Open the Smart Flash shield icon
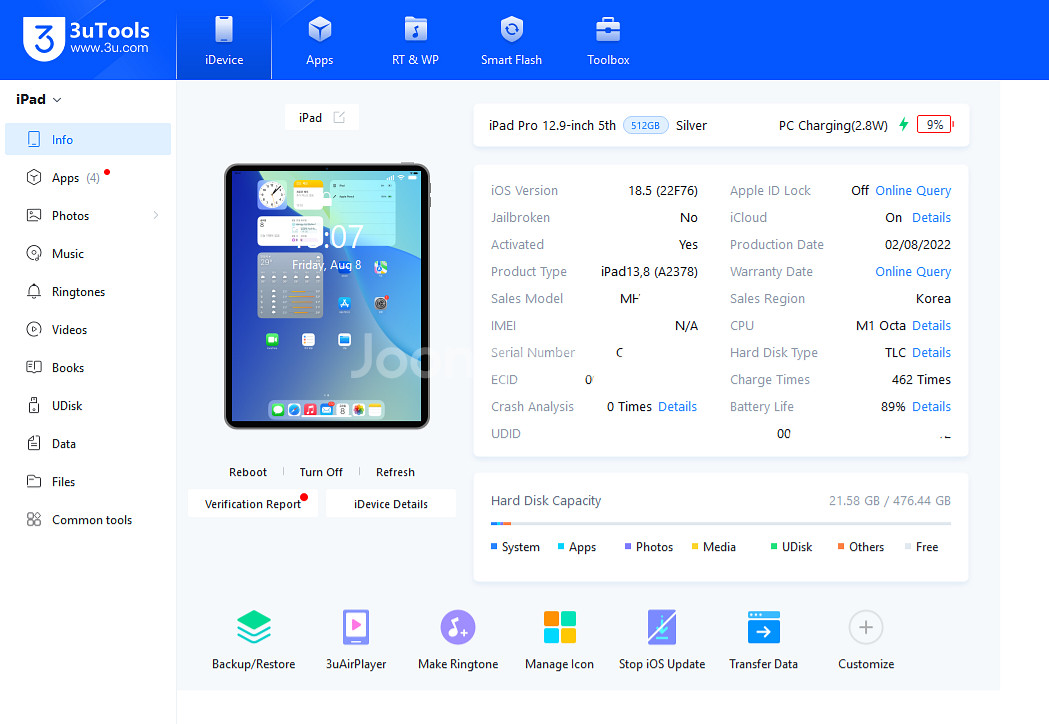This screenshot has height=724, width=1049. pyautogui.click(x=512, y=29)
